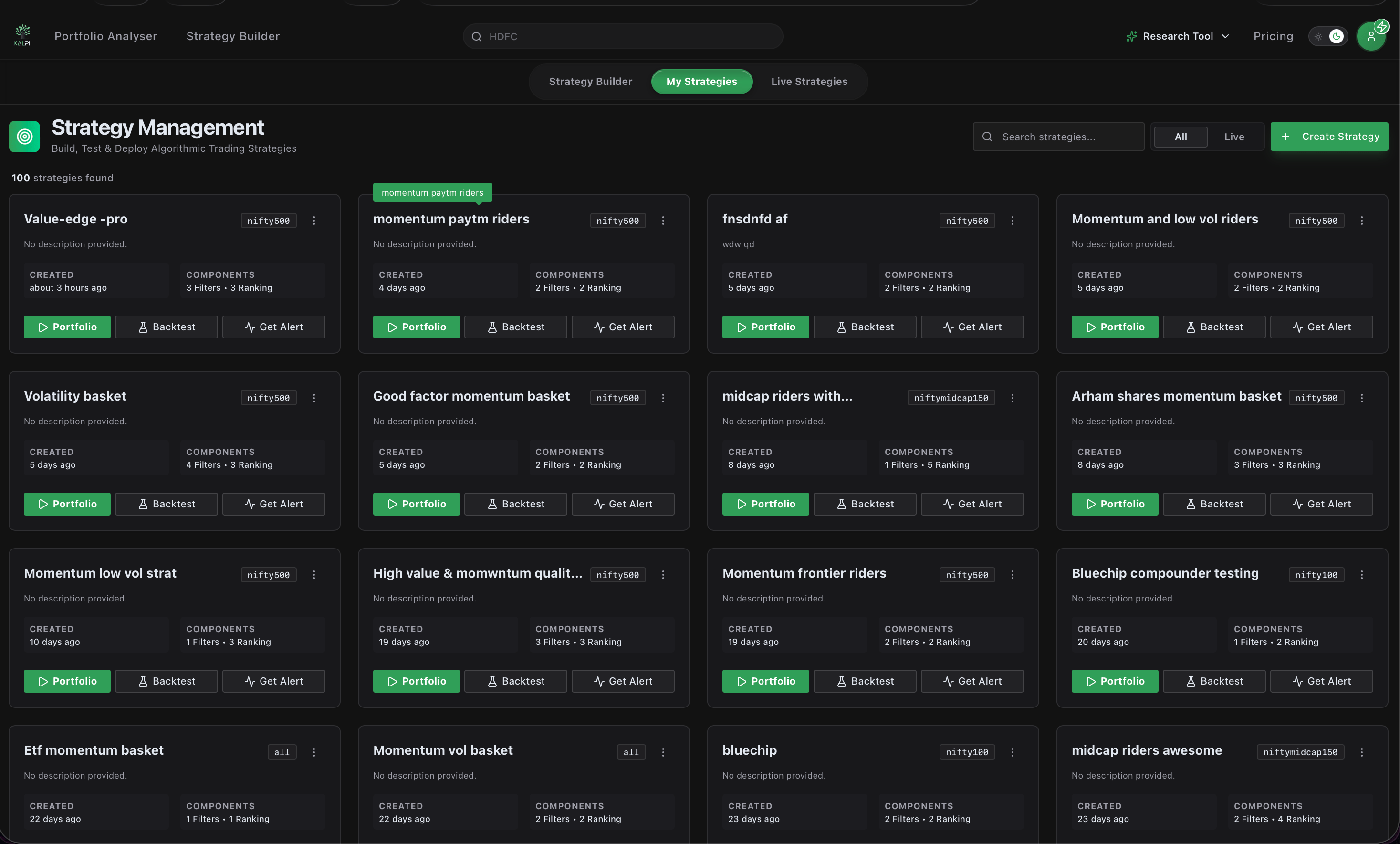Open more options for Momentum frontier riders
Screen dimensions: 1400x844
coord(1013,575)
